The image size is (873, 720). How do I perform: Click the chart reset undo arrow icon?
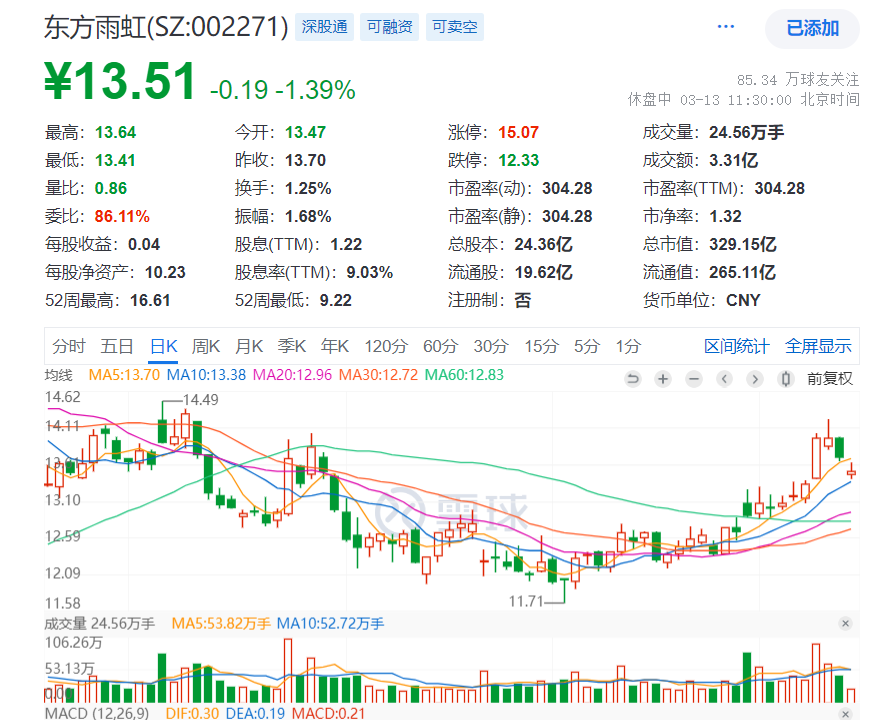click(x=632, y=379)
